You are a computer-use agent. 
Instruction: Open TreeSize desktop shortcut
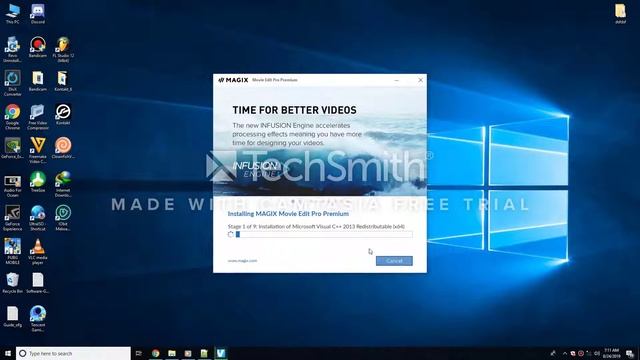38,182
